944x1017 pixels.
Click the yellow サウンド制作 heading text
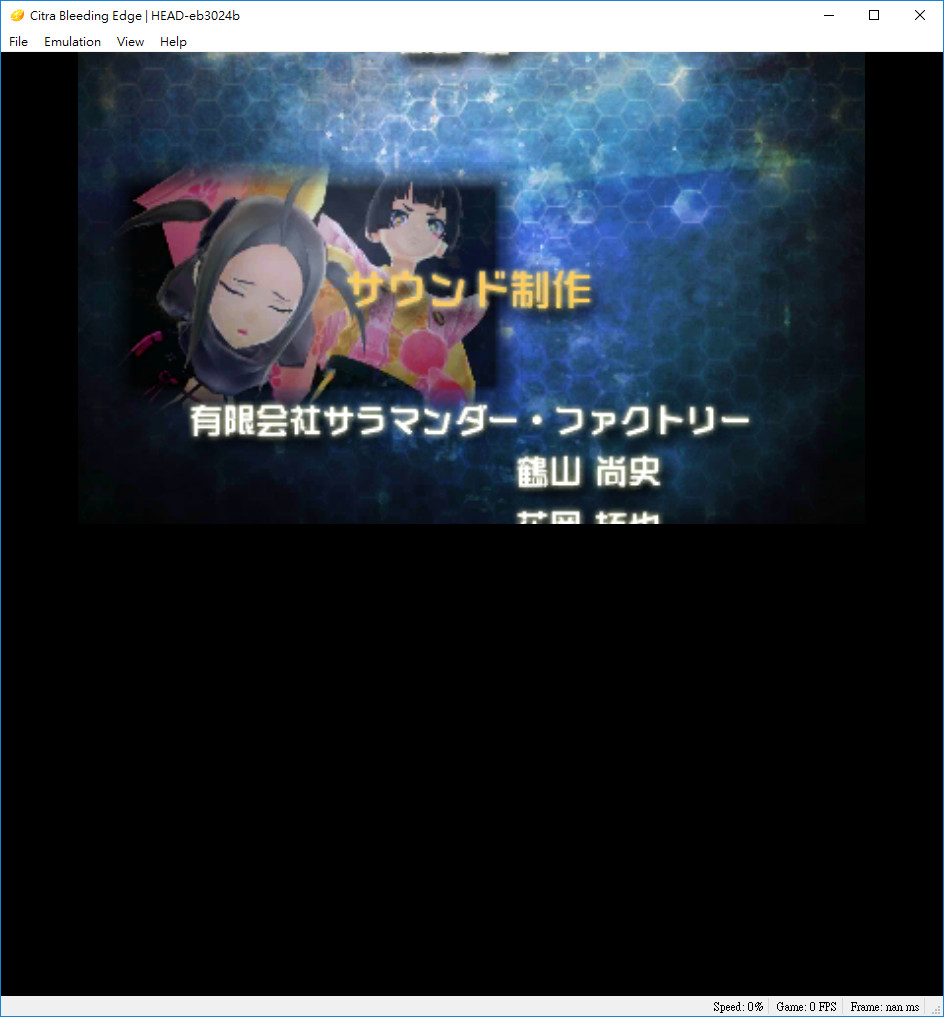(471, 289)
